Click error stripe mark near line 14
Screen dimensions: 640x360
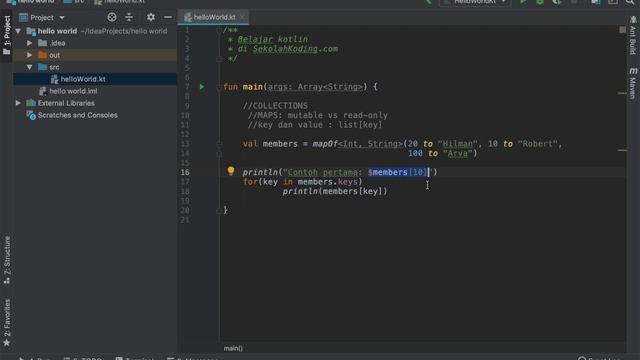[622, 150]
